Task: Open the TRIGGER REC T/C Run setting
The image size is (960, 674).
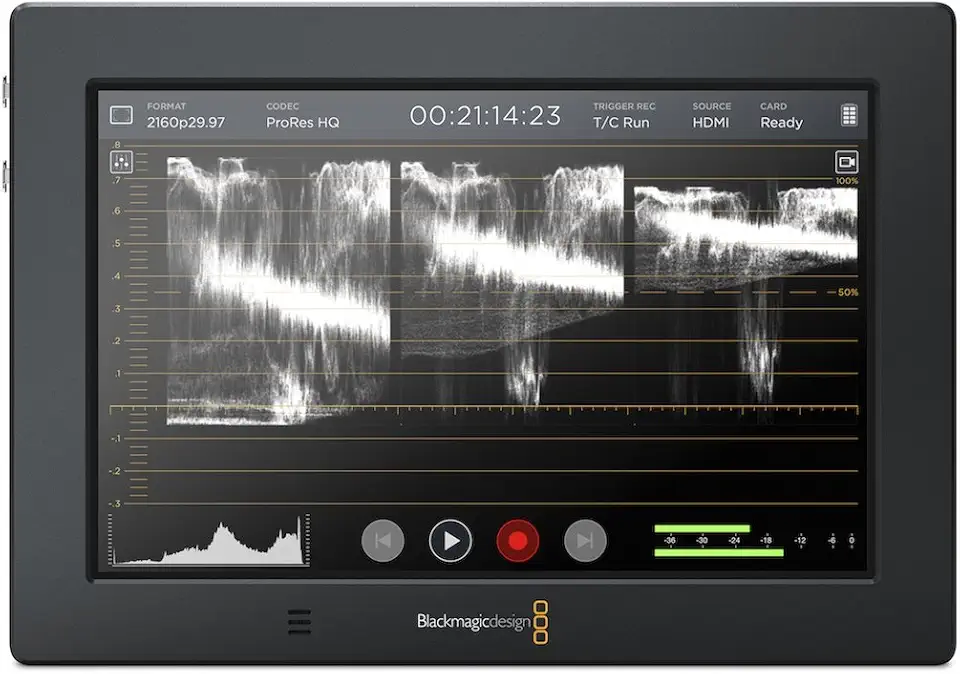Action: (x=624, y=116)
